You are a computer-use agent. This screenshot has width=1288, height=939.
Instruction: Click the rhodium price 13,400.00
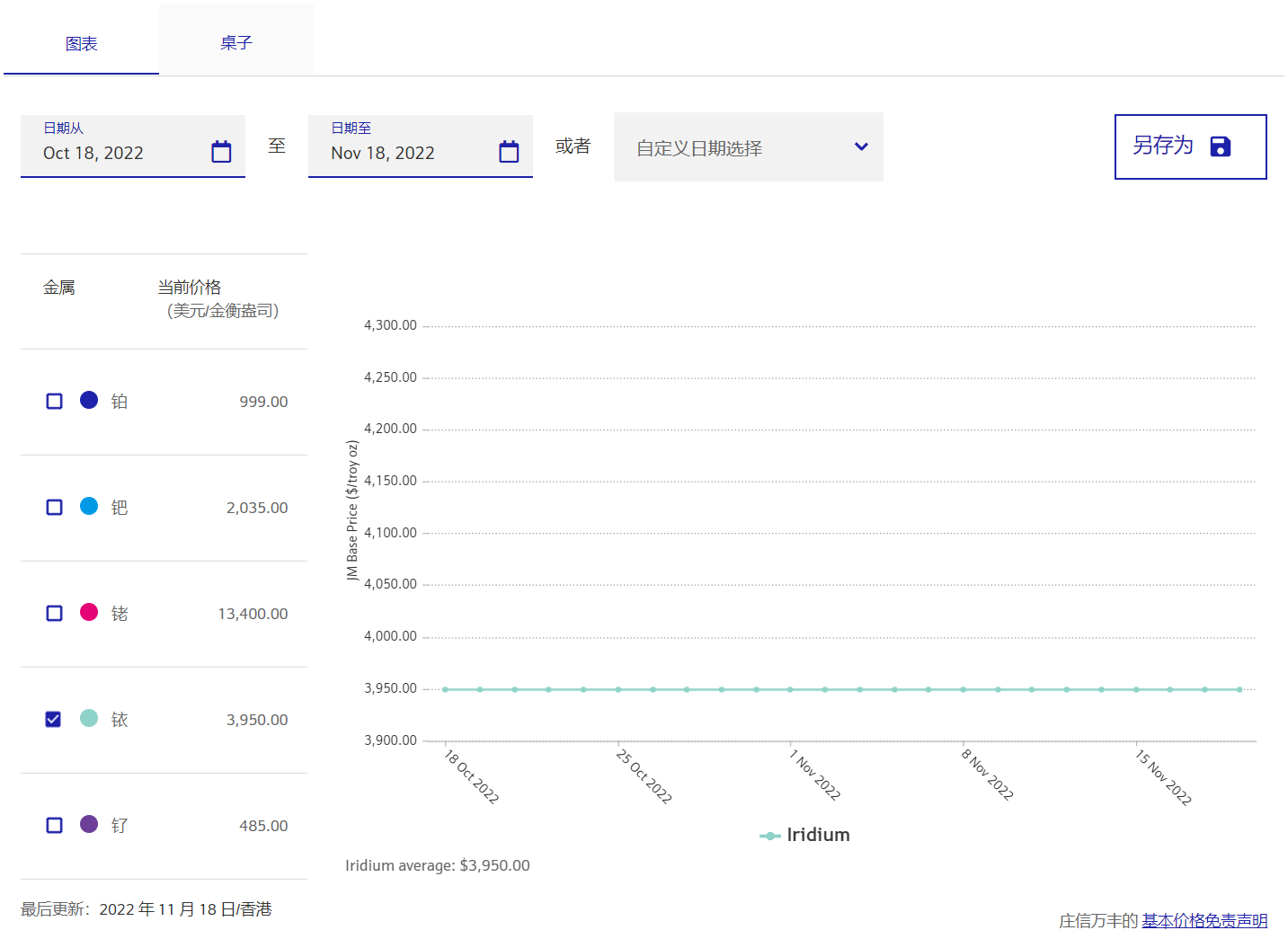click(x=253, y=614)
